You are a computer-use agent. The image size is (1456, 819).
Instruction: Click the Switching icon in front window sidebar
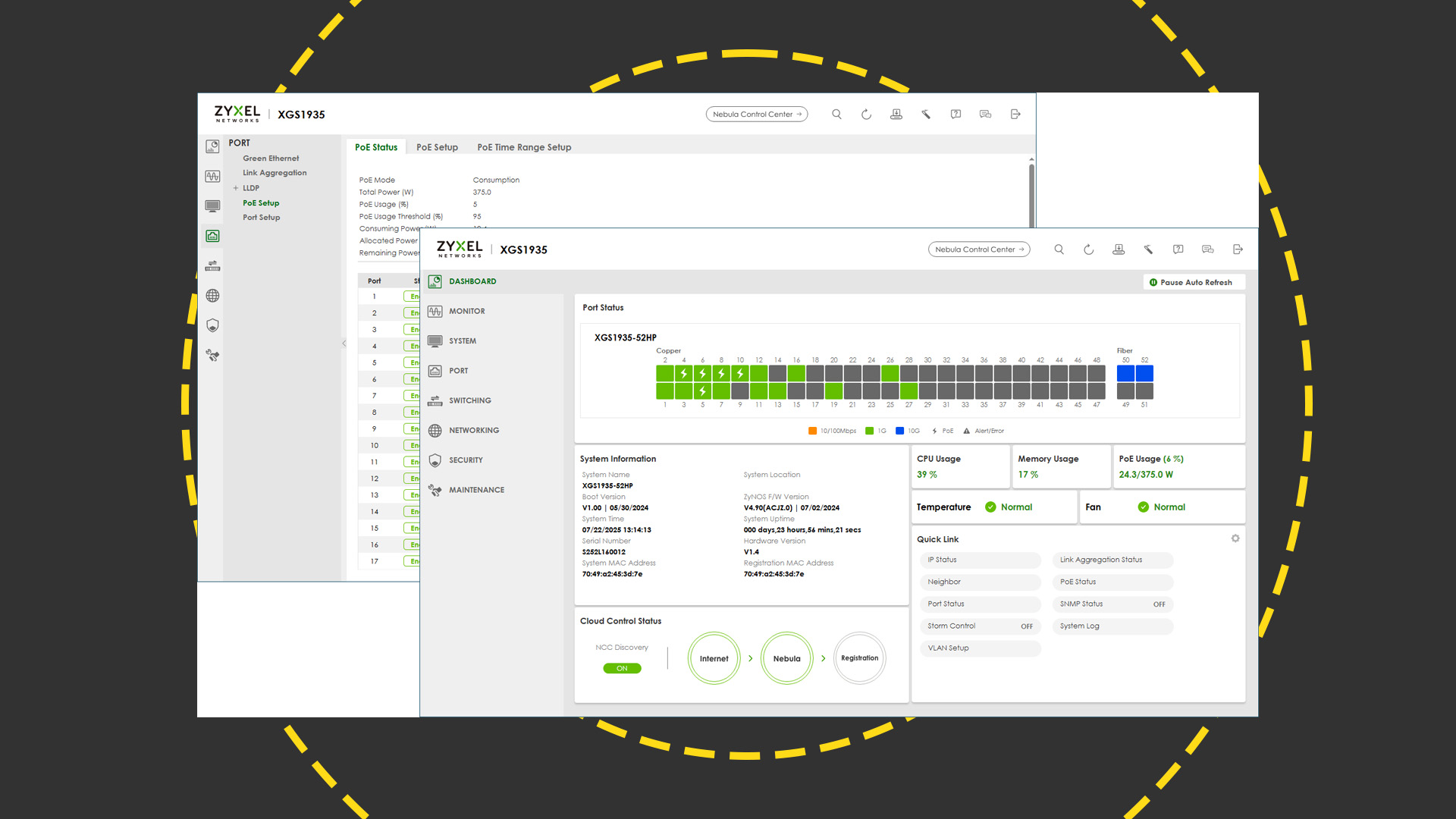pos(435,400)
